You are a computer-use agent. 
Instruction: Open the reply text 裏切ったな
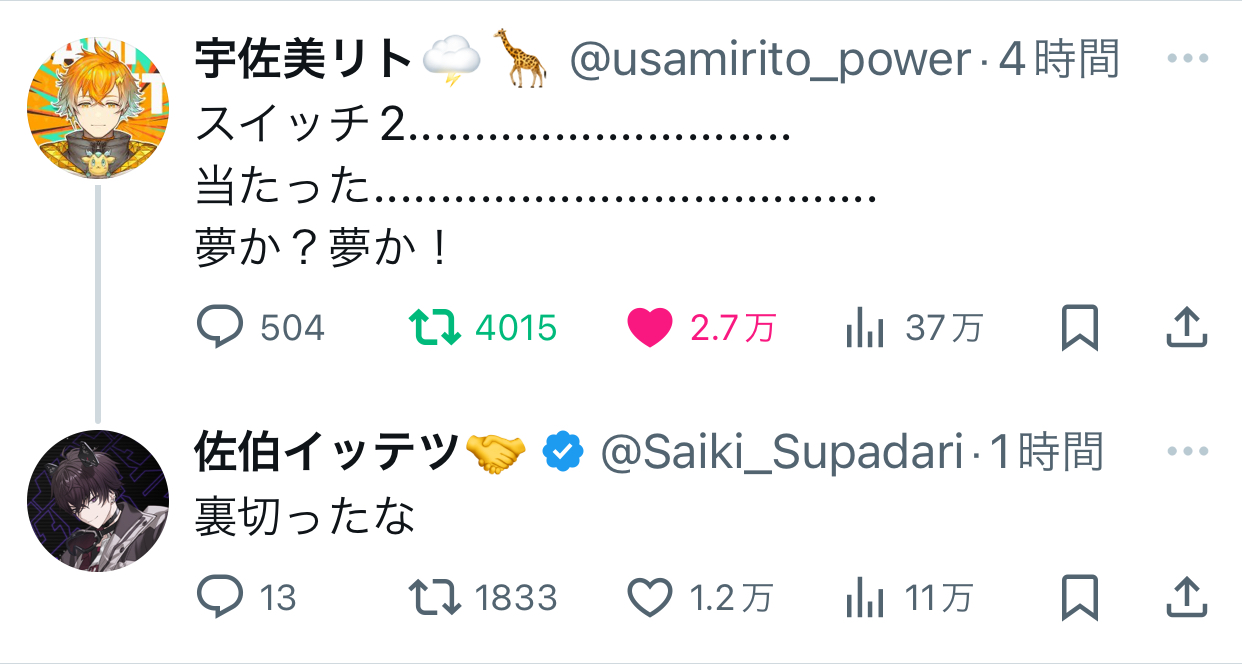pyautogui.click(x=304, y=519)
